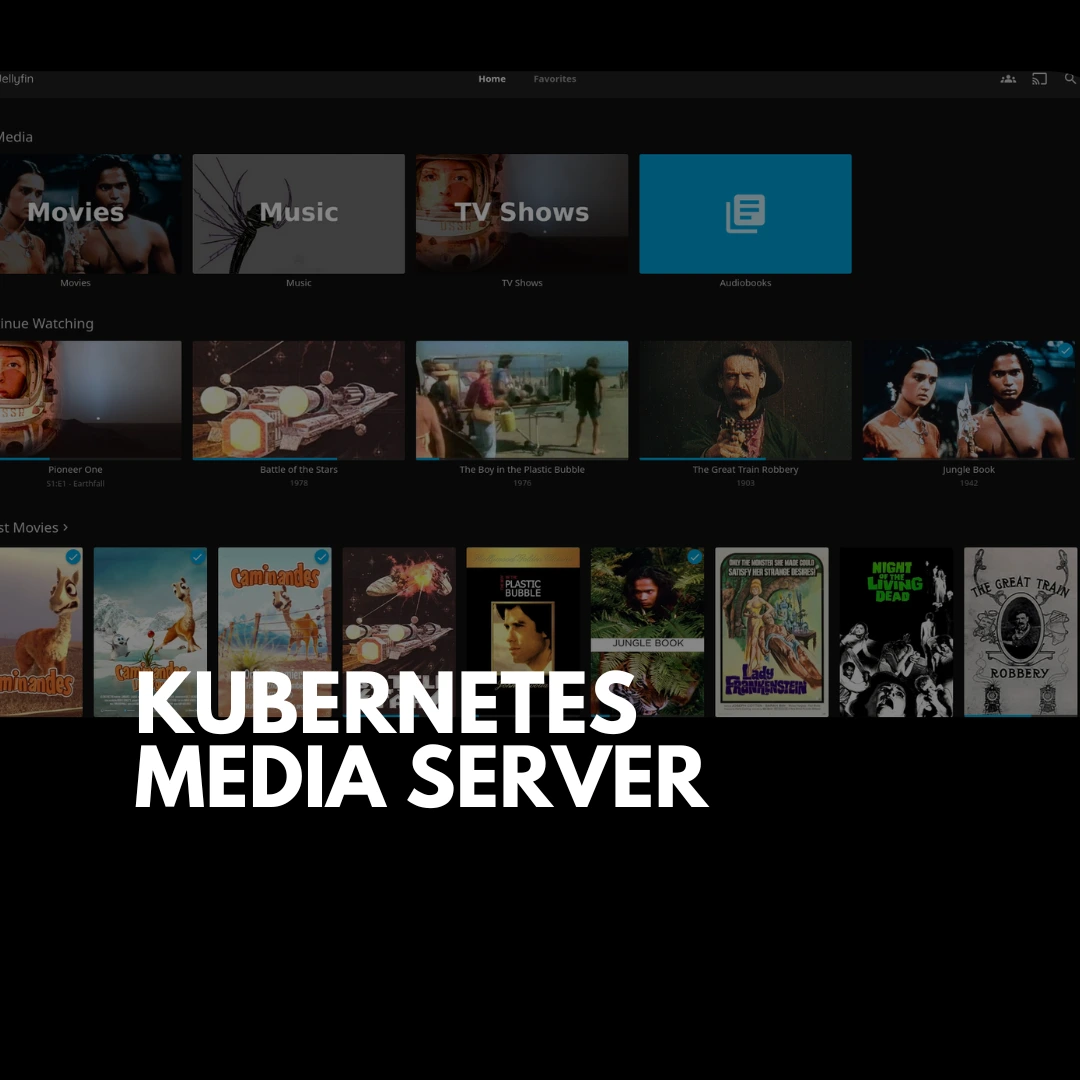Click the Jungle Book title text
The width and height of the screenshot is (1080, 1080).
[968, 470]
